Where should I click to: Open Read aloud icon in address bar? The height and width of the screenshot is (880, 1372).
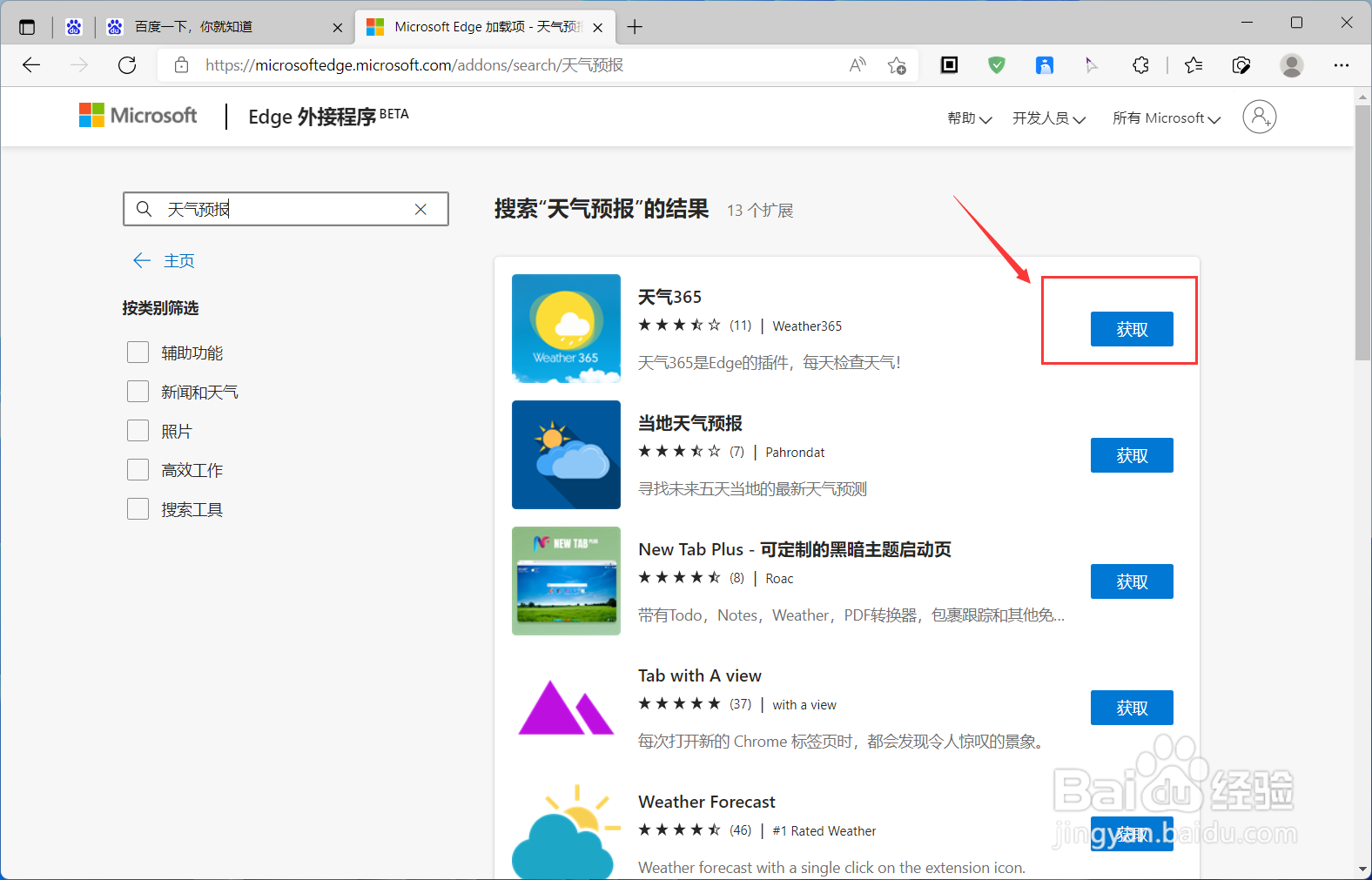(857, 65)
